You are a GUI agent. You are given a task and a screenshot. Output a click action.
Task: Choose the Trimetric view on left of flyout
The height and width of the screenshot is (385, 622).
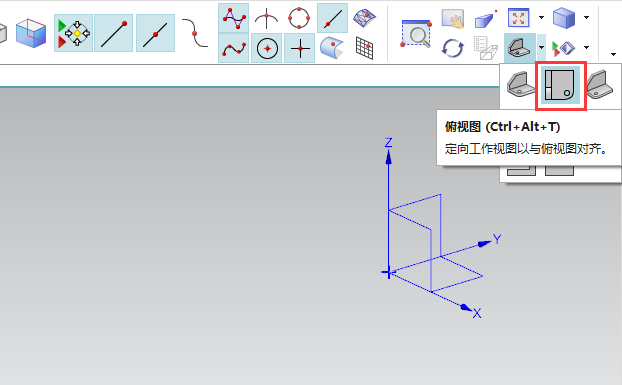pos(521,84)
